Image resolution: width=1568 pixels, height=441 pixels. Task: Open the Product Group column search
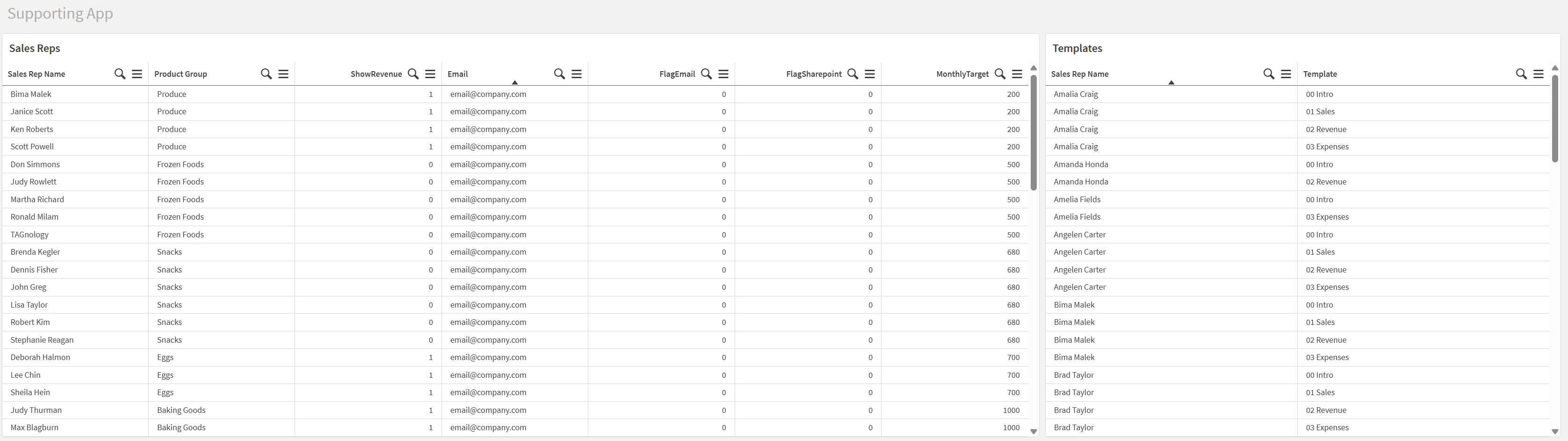(x=266, y=73)
